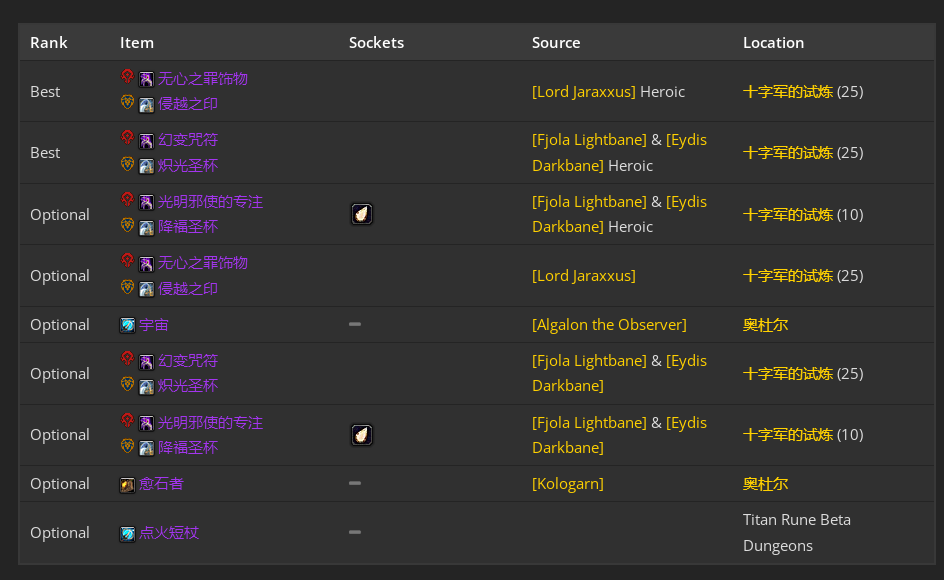Open 奥杜尔 location link in Algalon row
Screen dimensions: 944x580
765,325
